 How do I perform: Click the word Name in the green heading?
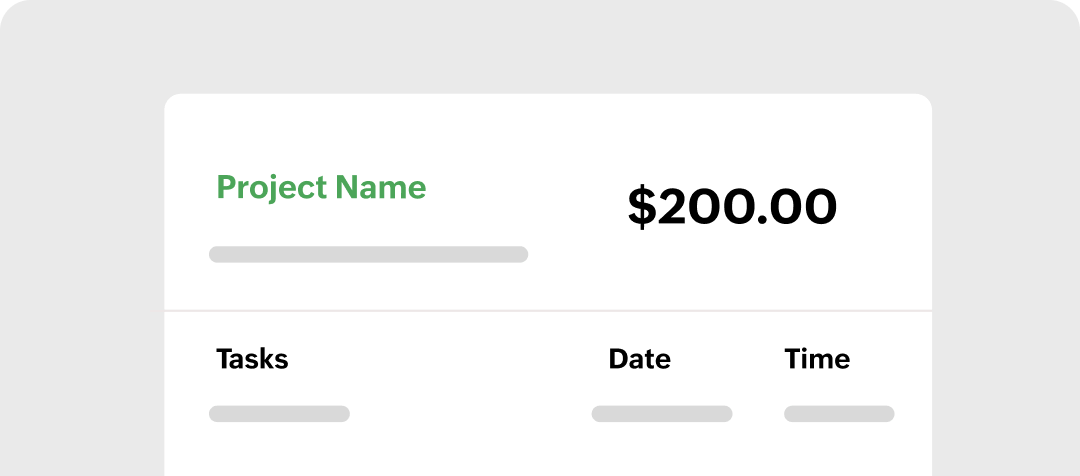tap(381, 187)
